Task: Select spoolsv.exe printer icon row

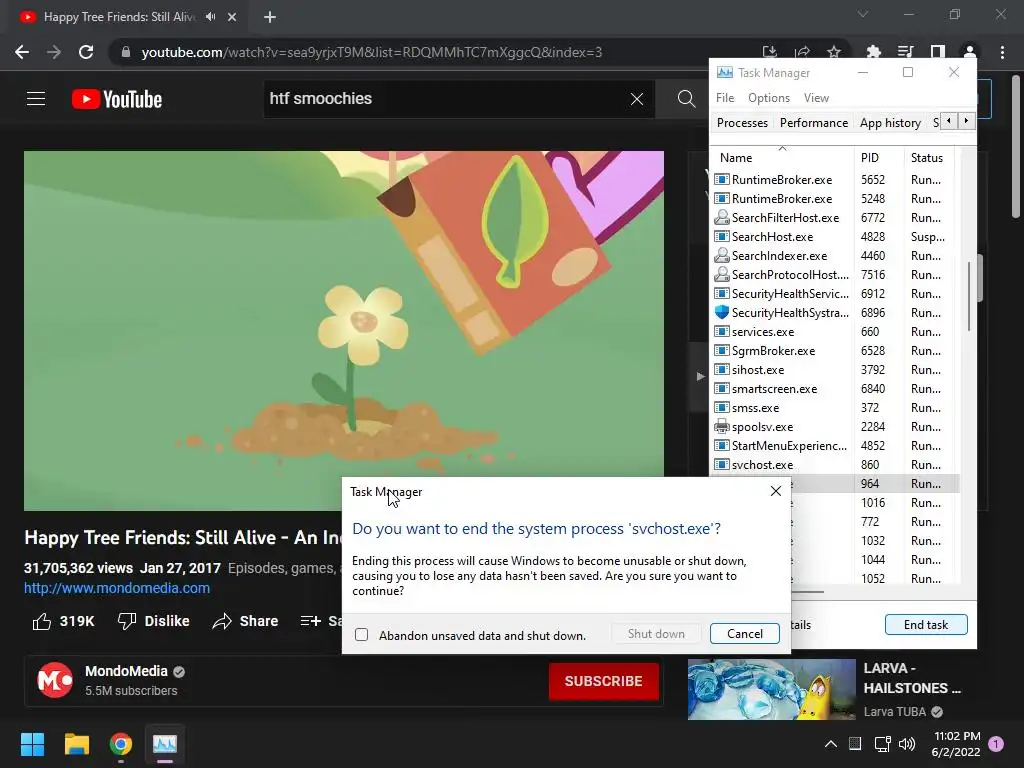Action: tap(835, 427)
